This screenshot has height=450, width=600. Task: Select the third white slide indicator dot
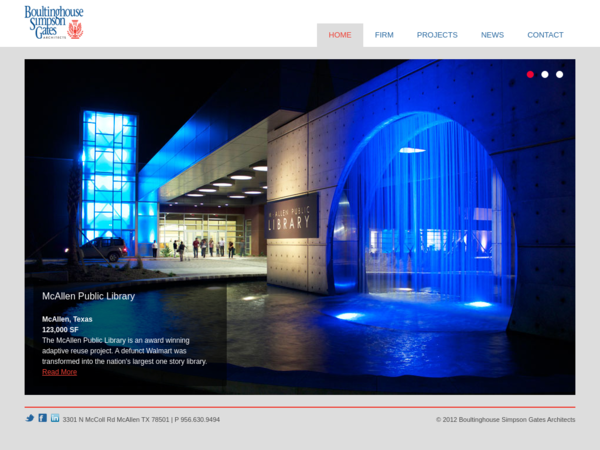click(559, 74)
